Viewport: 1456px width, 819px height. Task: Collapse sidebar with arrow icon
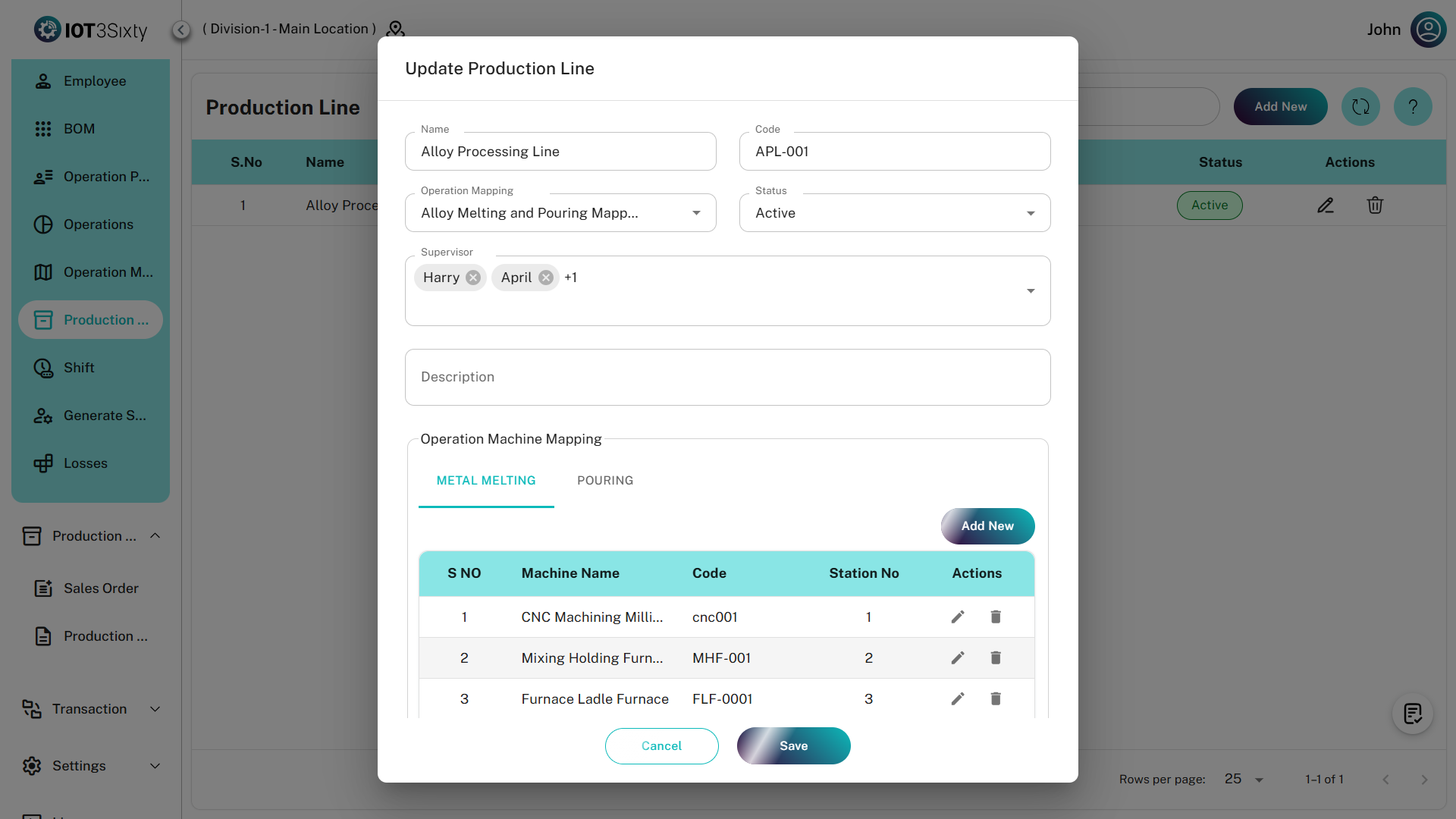click(181, 30)
